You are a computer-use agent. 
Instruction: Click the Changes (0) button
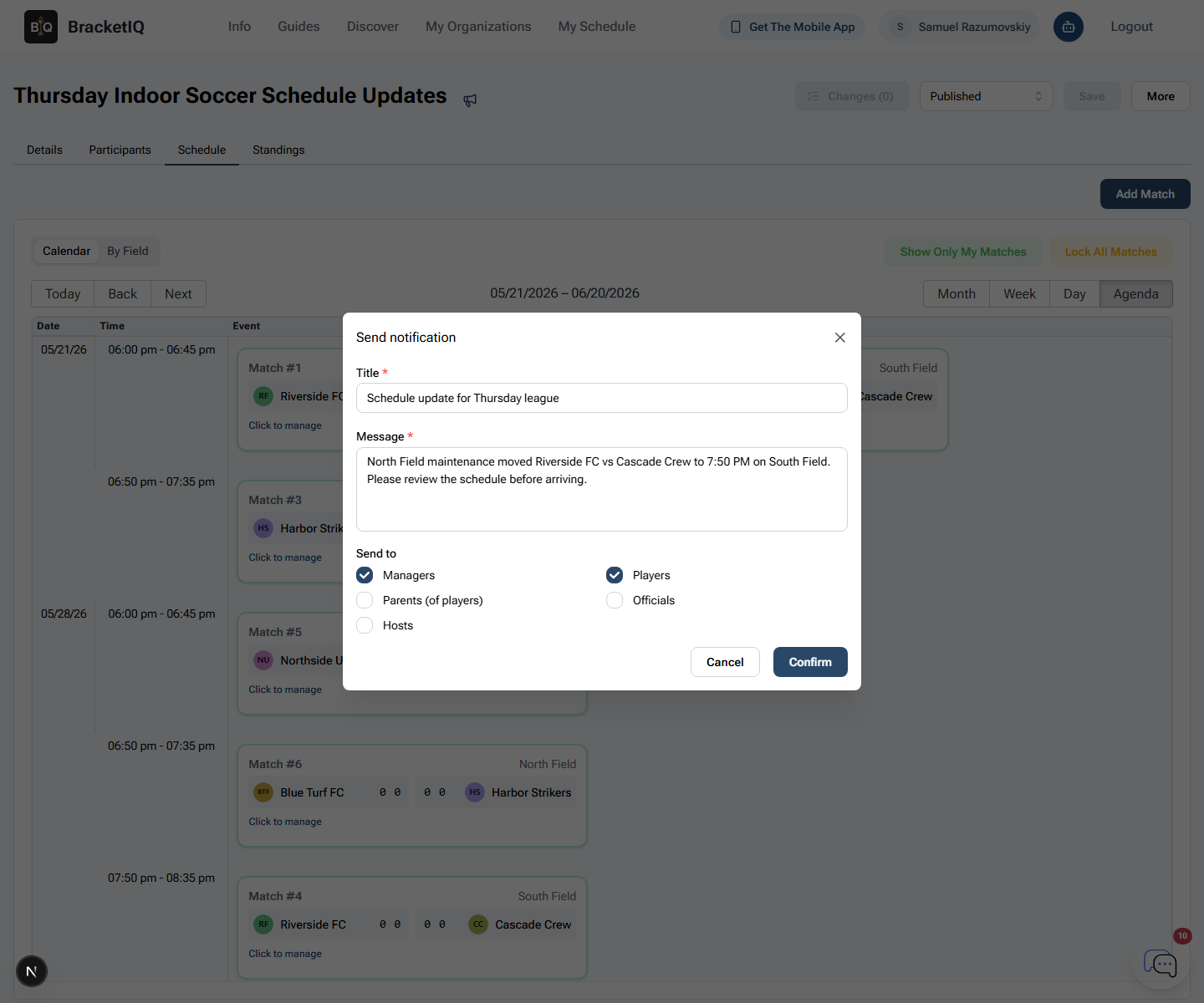(851, 96)
